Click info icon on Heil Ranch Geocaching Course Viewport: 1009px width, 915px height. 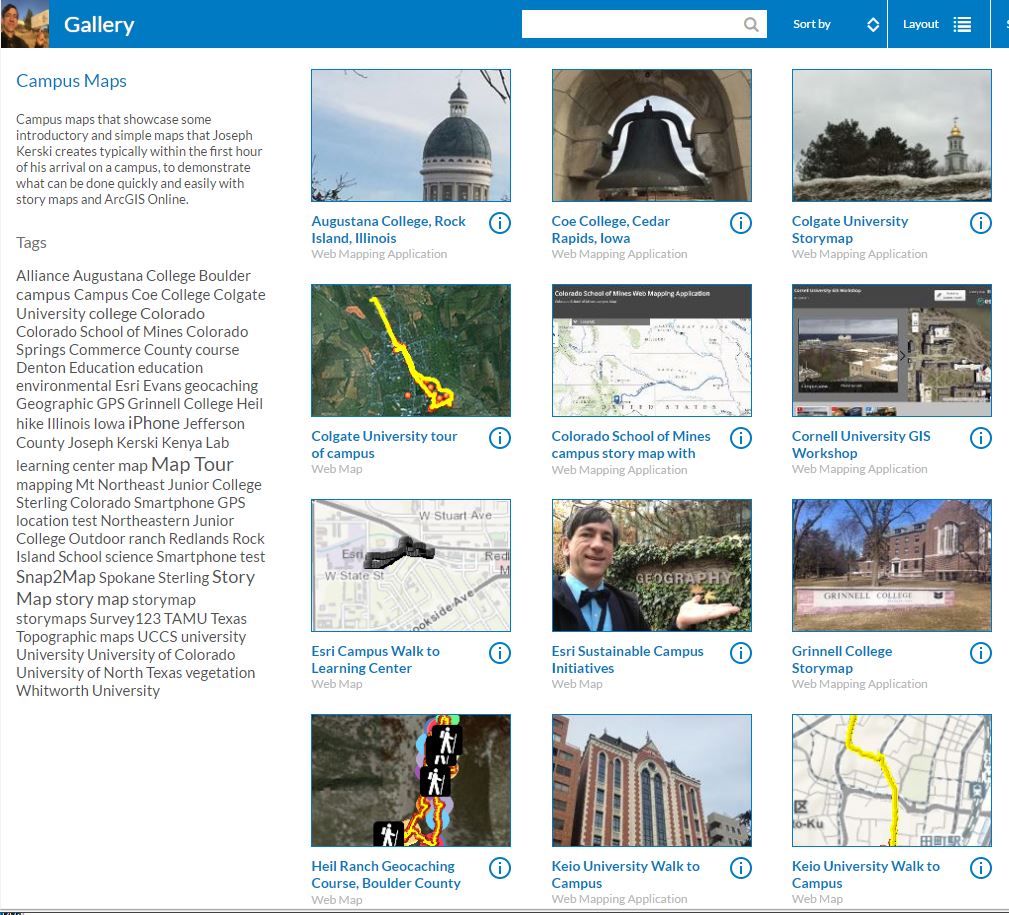pyautogui.click(x=500, y=868)
